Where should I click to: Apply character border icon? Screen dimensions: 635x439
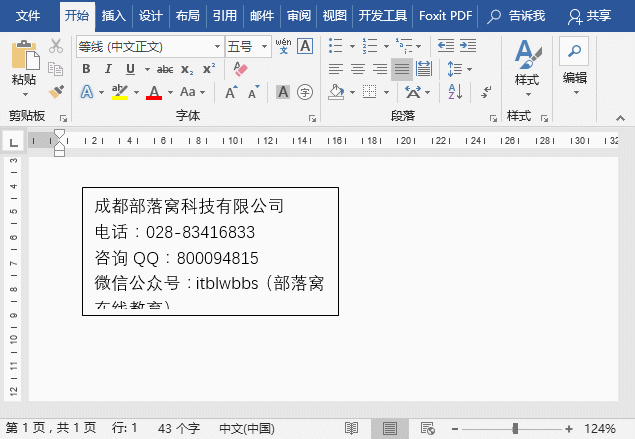[305, 46]
